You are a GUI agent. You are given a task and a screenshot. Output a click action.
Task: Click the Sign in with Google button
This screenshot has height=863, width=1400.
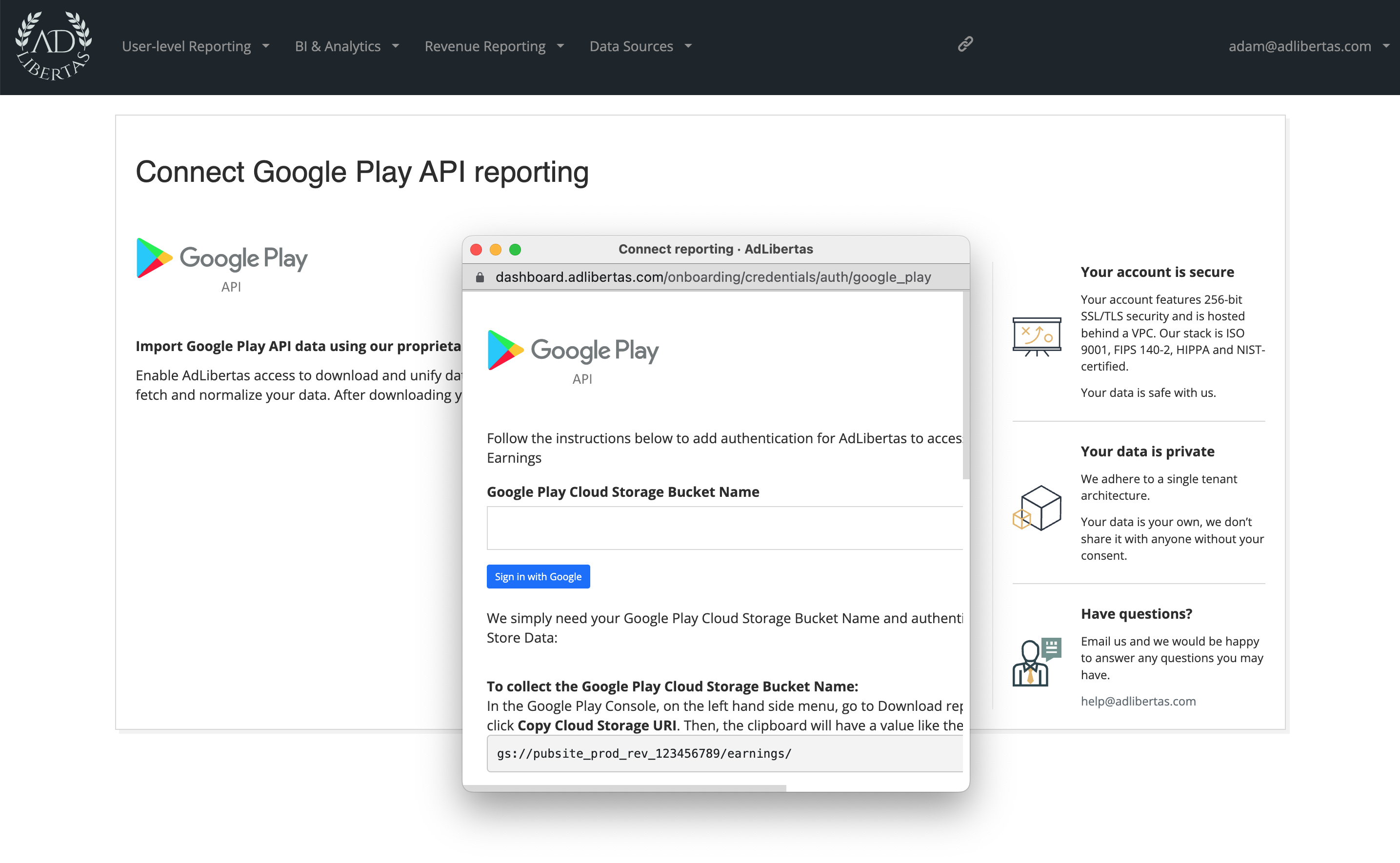538,576
